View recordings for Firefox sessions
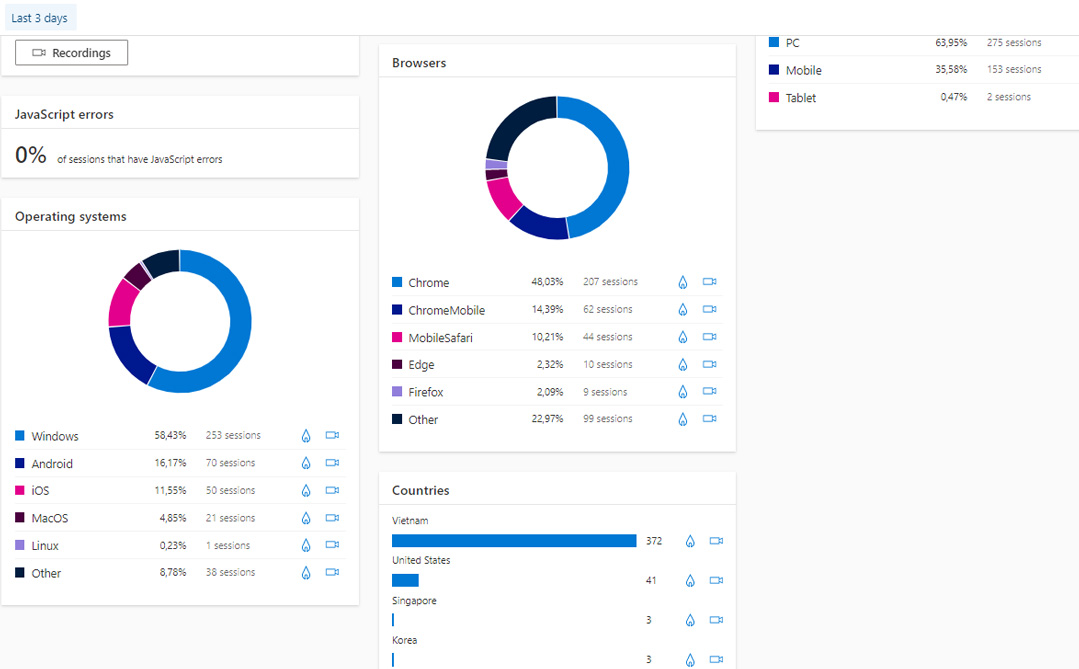Image resolution: width=1079 pixels, height=669 pixels. [710, 392]
